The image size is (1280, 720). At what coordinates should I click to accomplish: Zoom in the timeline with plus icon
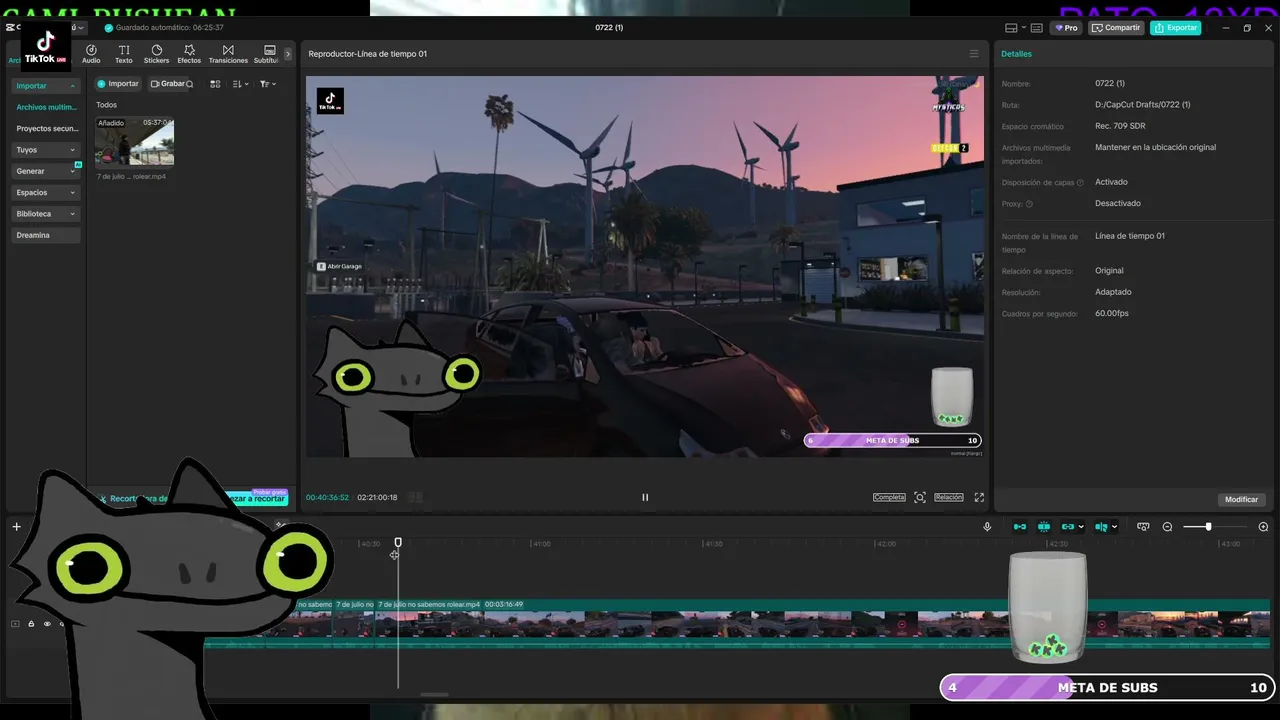click(1263, 527)
